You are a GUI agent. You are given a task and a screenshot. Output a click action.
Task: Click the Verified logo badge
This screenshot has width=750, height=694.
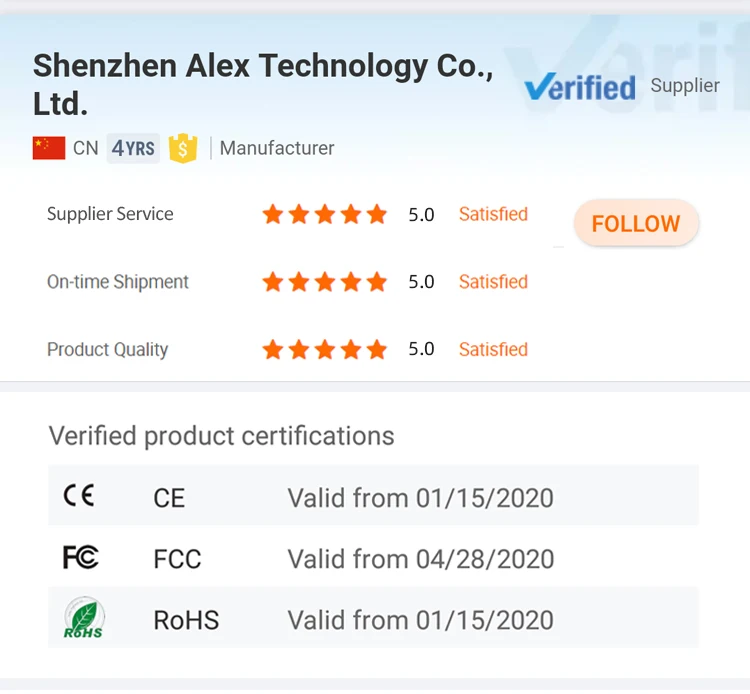580,87
